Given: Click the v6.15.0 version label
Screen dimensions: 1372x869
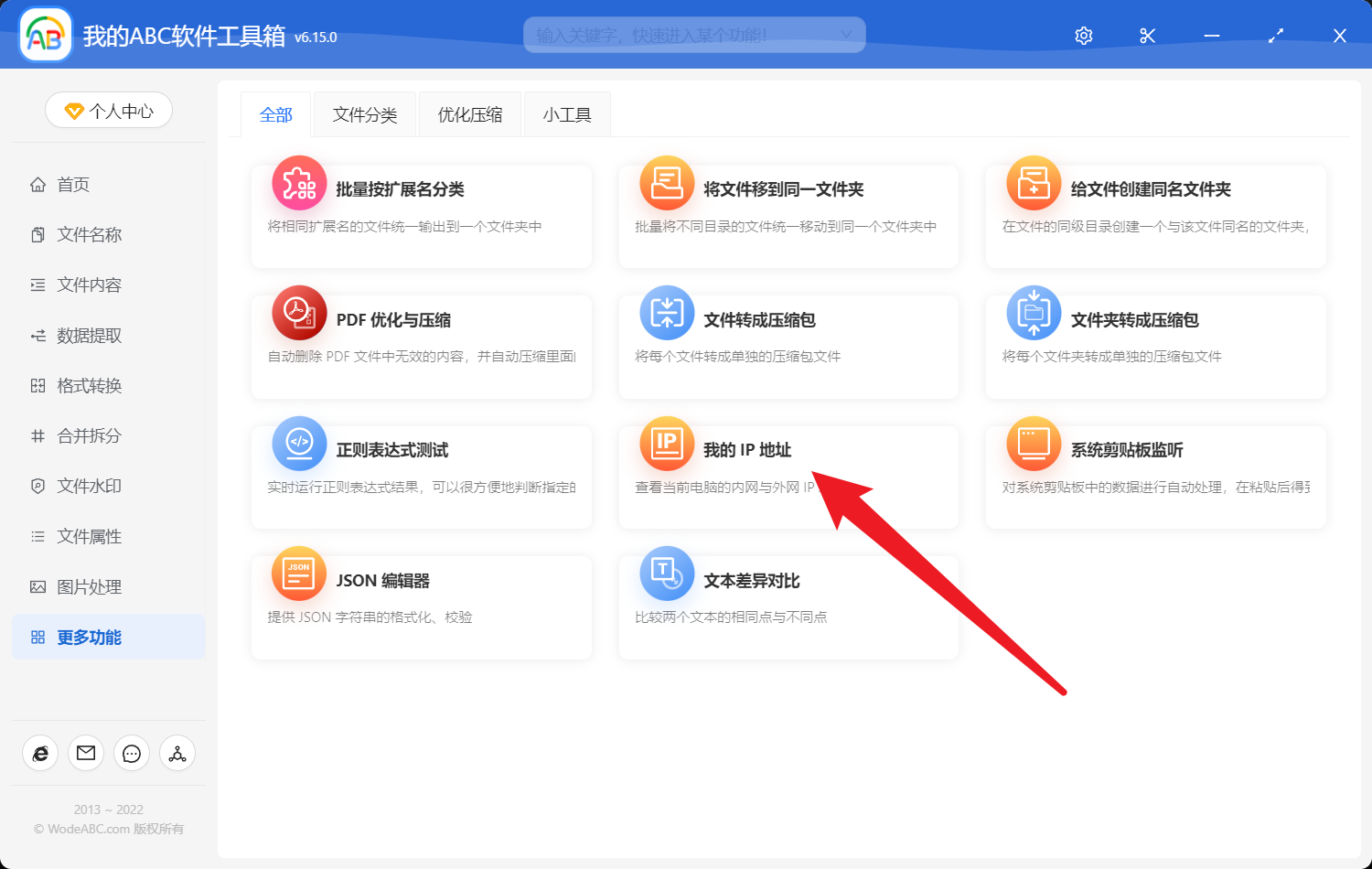Looking at the screenshot, I should click(316, 38).
